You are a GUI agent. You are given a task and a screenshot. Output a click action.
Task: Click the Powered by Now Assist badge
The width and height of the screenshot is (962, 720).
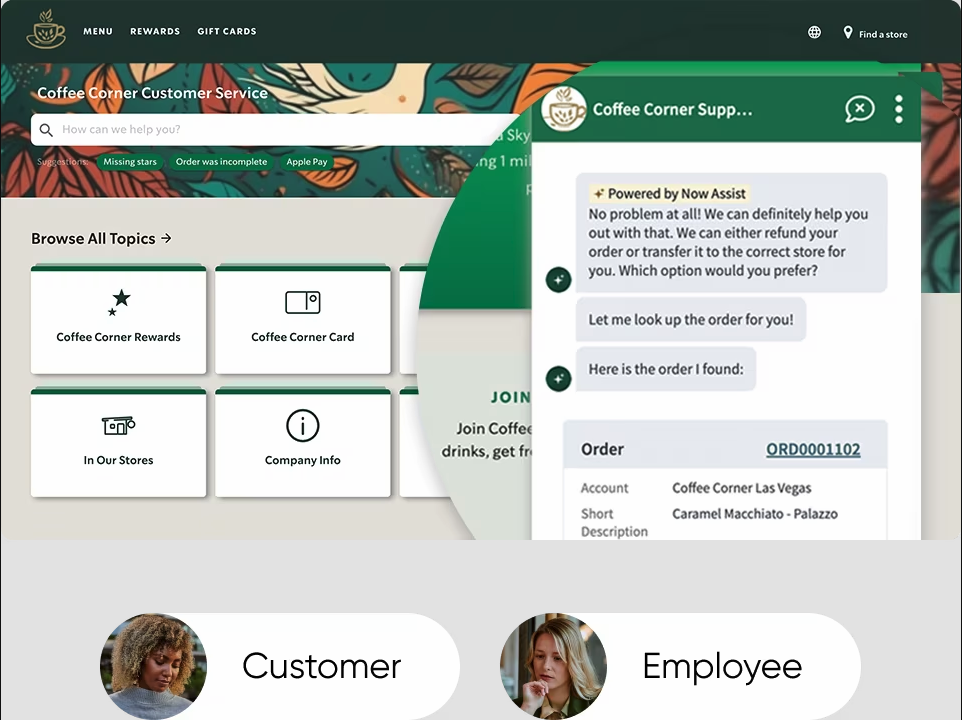pyautogui.click(x=669, y=194)
